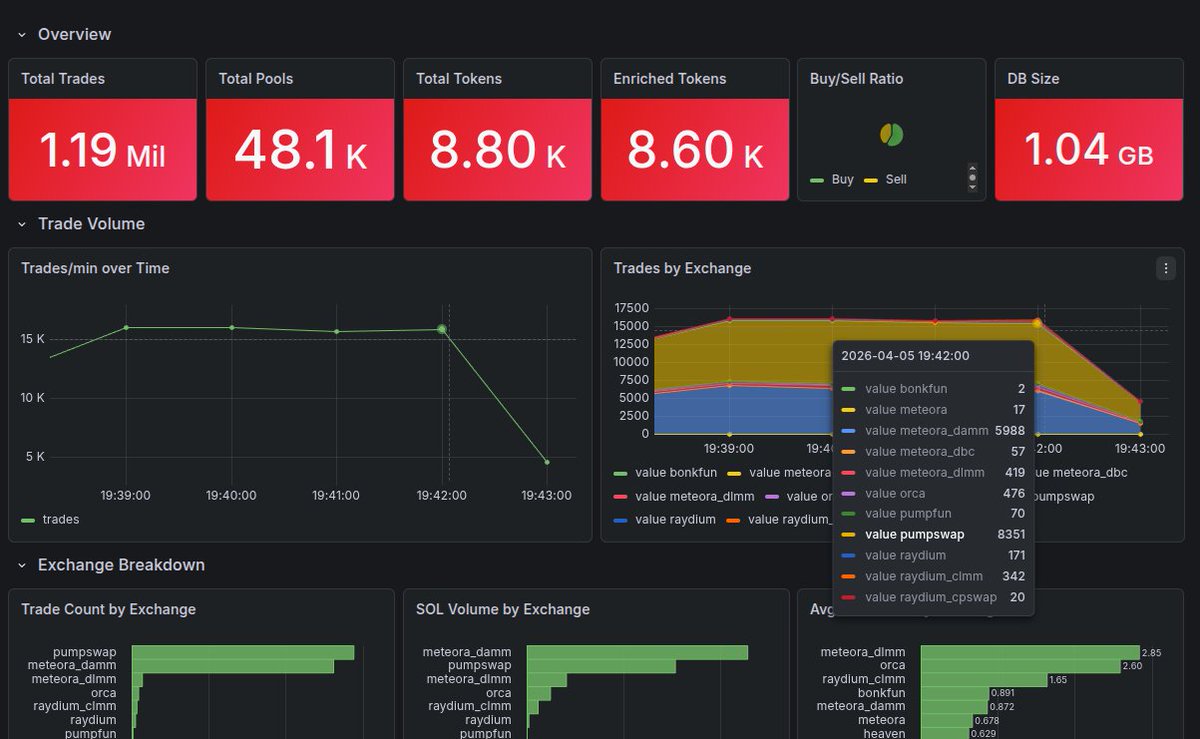
Task: Click the Trades/min over Time panel title
Action: coord(96,268)
